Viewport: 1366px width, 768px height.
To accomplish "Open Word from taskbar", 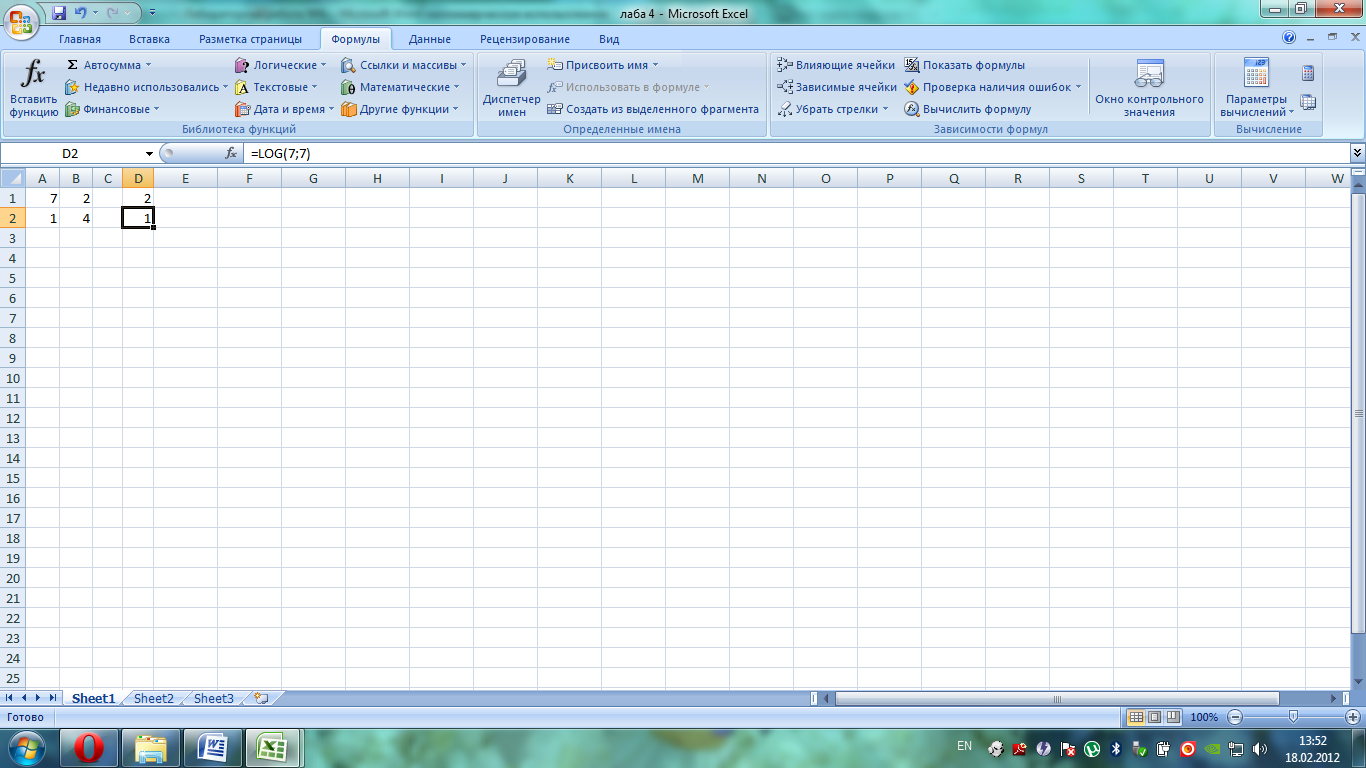I will pos(213,748).
